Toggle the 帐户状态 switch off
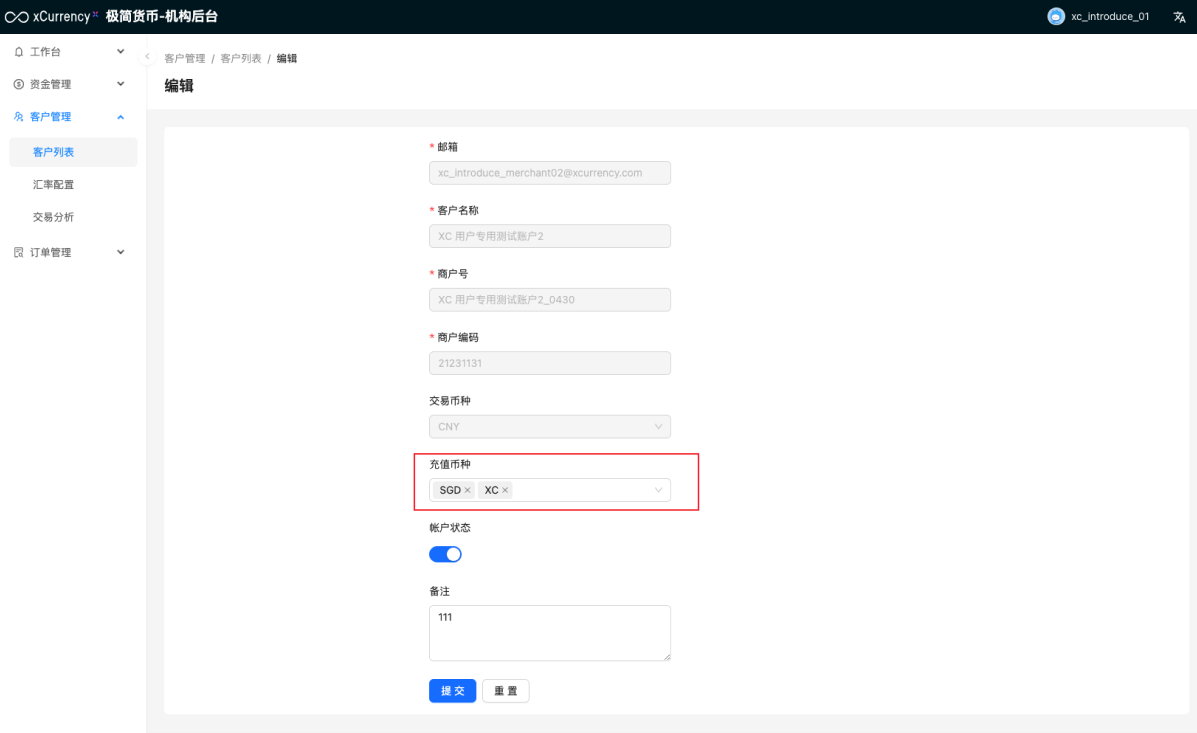The height and width of the screenshot is (733, 1197). 445,554
